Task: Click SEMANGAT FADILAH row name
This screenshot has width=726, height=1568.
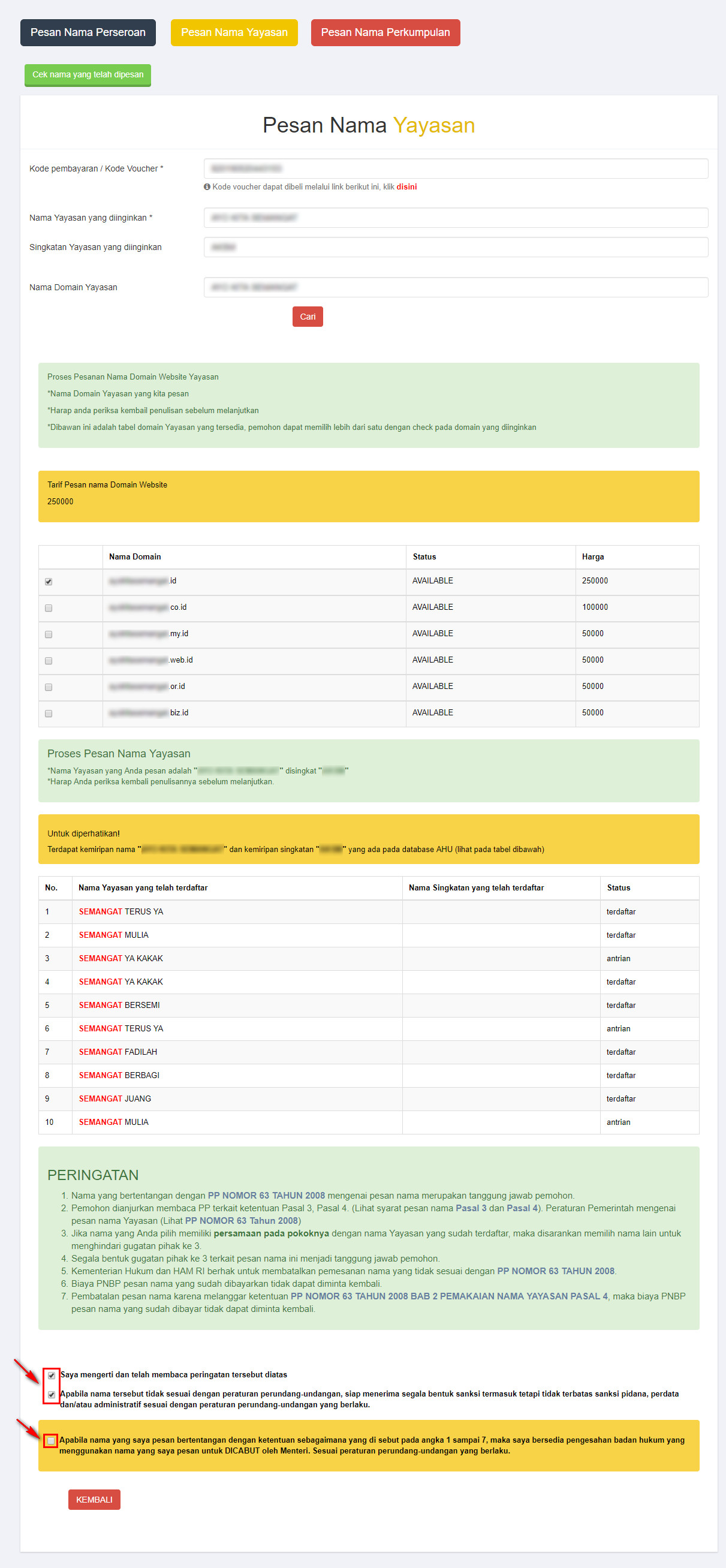Action: click(x=118, y=1052)
